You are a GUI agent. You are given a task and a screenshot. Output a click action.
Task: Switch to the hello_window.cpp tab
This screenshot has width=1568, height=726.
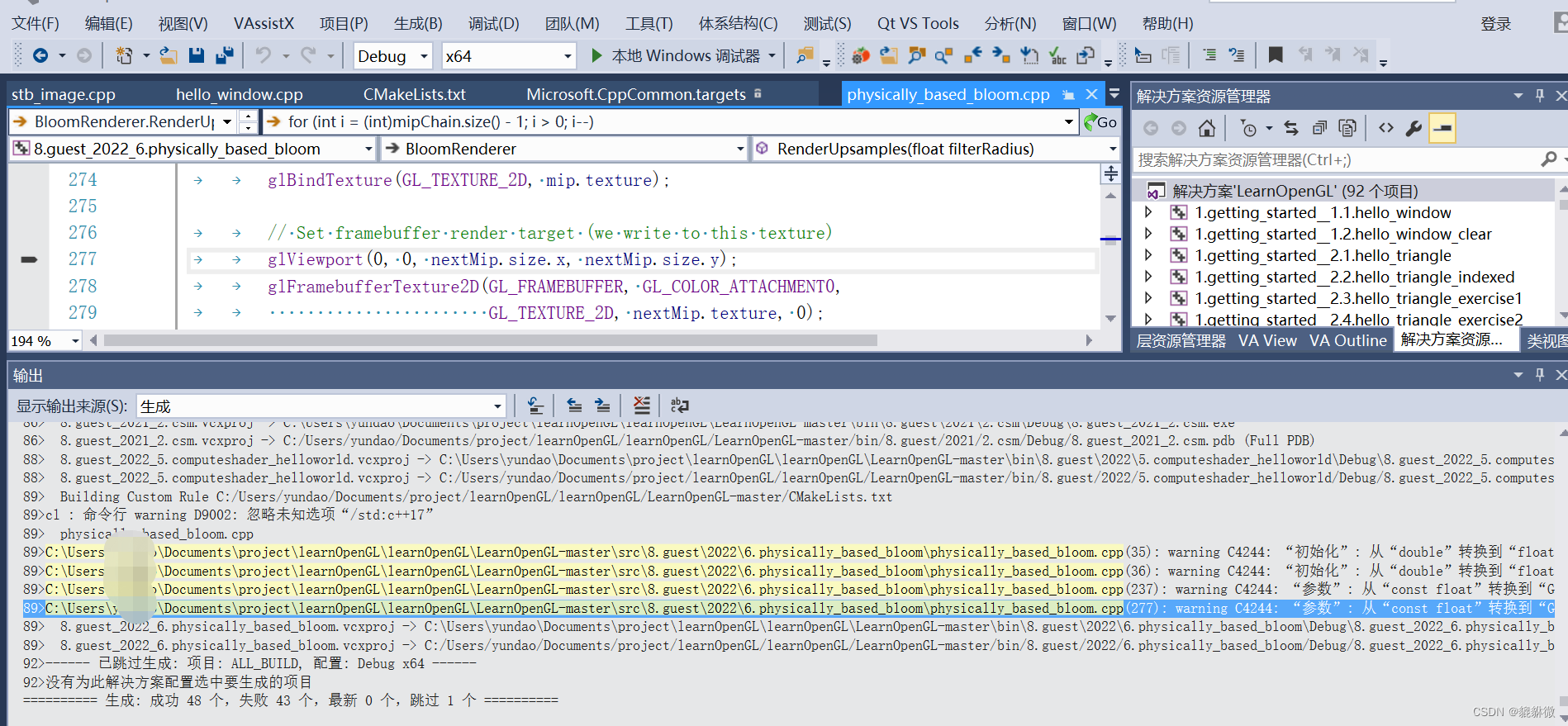coord(240,94)
